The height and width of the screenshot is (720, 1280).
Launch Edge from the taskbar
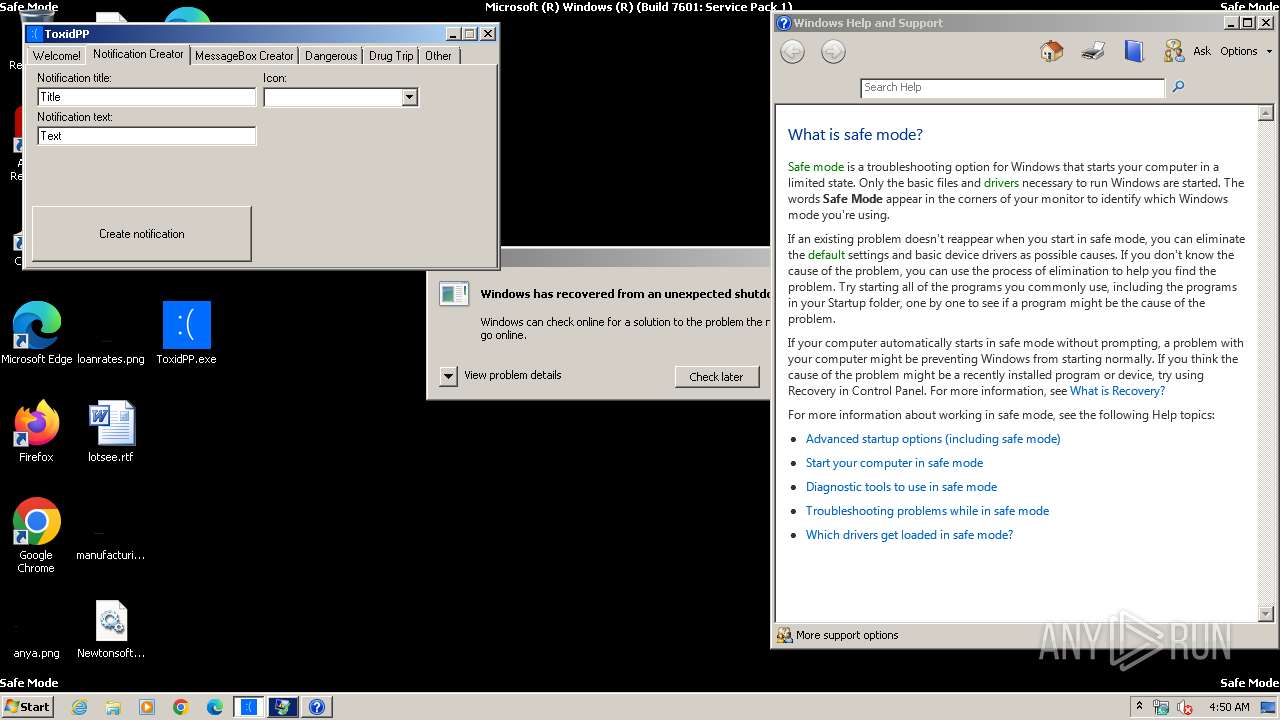(x=215, y=707)
